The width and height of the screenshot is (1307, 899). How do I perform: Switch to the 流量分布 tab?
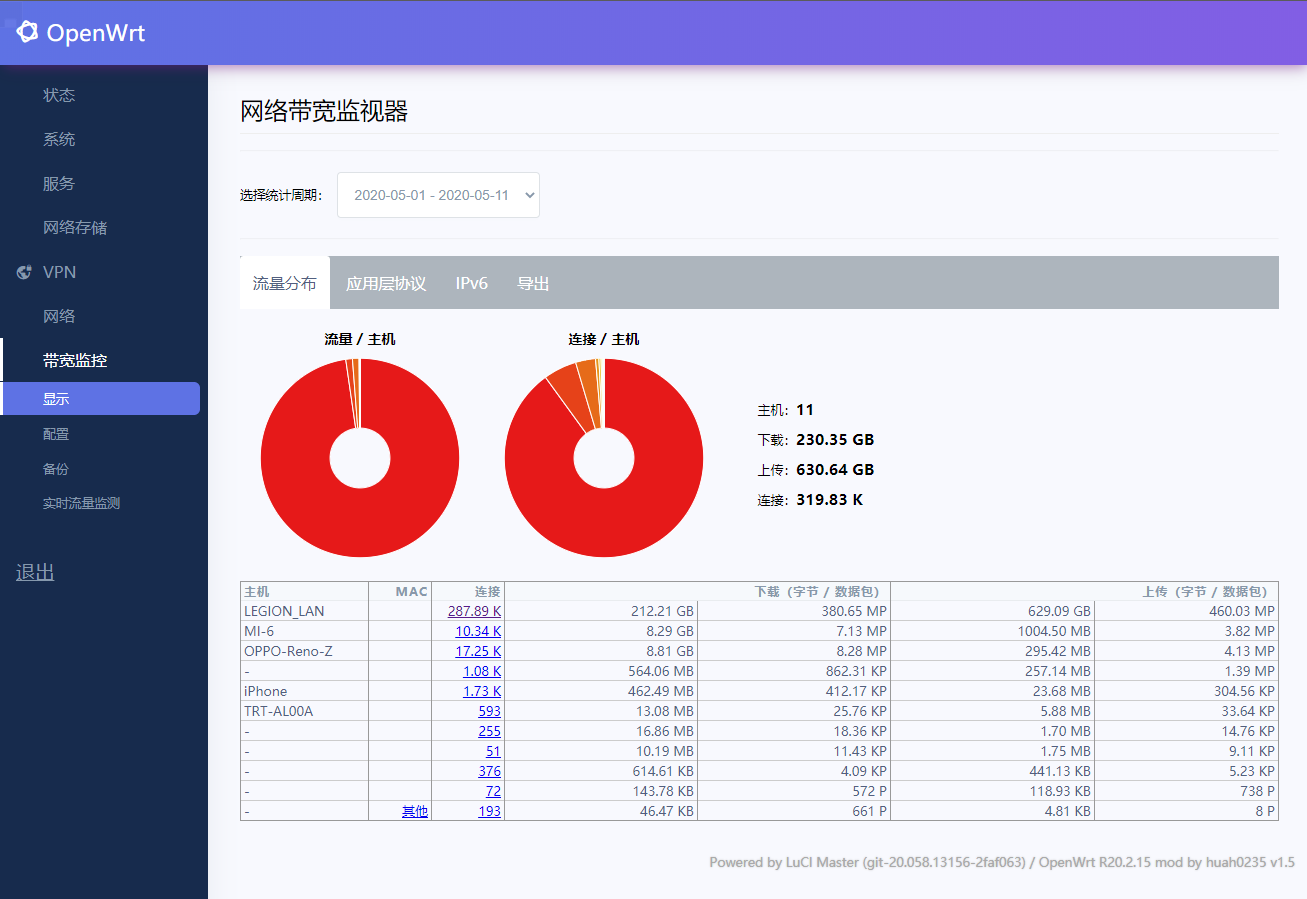click(285, 283)
